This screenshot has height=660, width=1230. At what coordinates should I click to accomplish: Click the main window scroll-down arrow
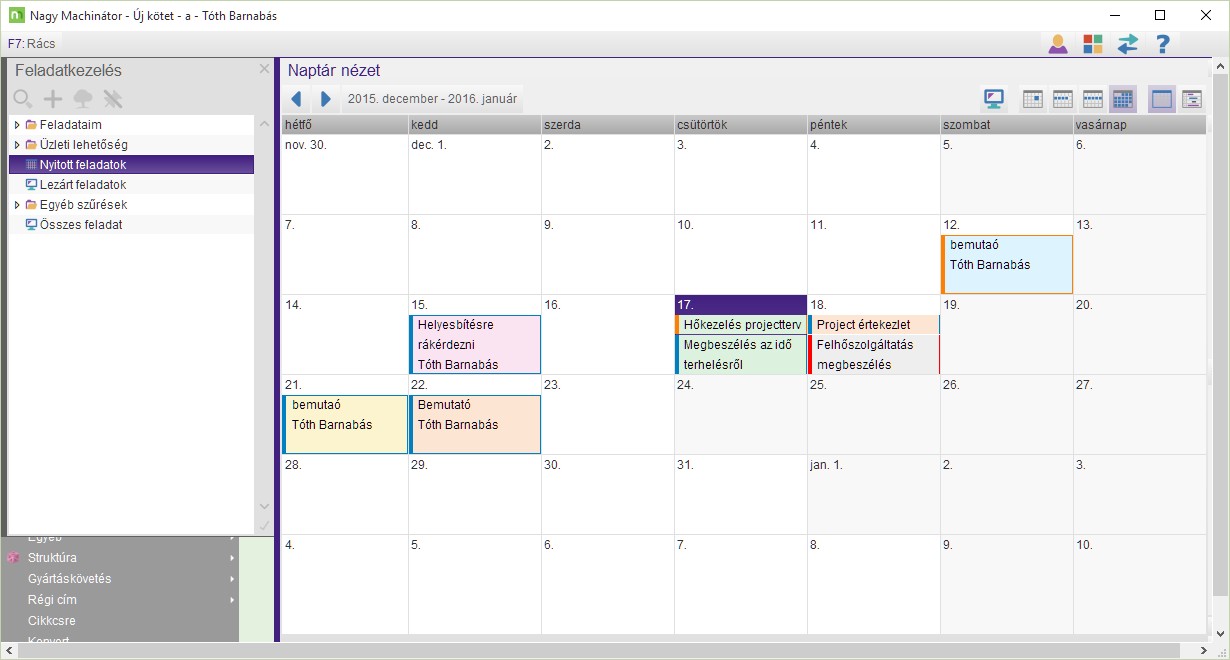click(x=1220, y=634)
